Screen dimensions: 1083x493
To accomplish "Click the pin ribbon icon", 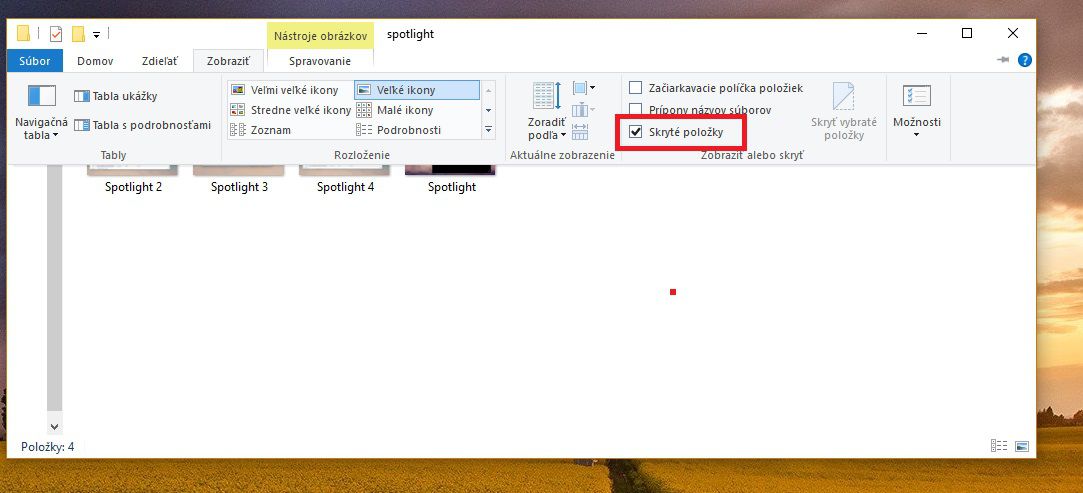I will tap(1004, 60).
